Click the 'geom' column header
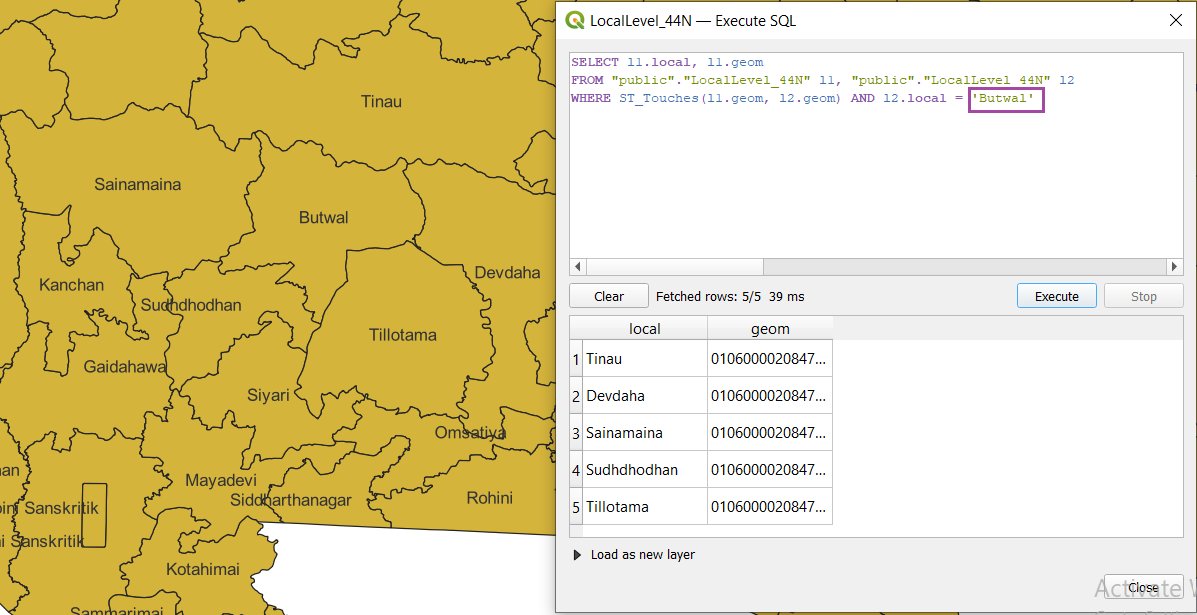Screen dimensions: 1197x615 click(770, 329)
